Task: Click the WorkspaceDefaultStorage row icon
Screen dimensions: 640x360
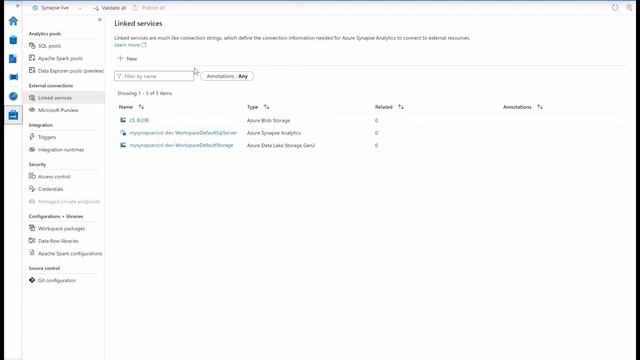Action: tap(123, 145)
